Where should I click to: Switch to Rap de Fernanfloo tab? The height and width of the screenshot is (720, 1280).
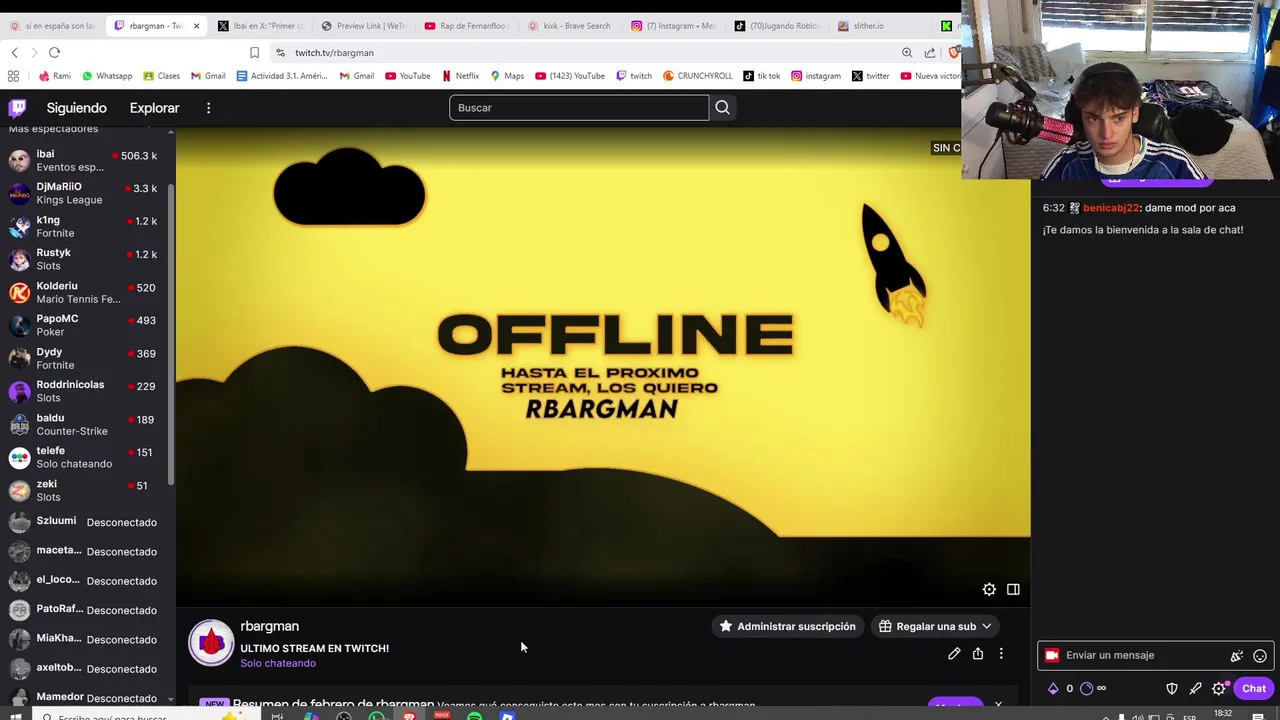click(x=467, y=26)
